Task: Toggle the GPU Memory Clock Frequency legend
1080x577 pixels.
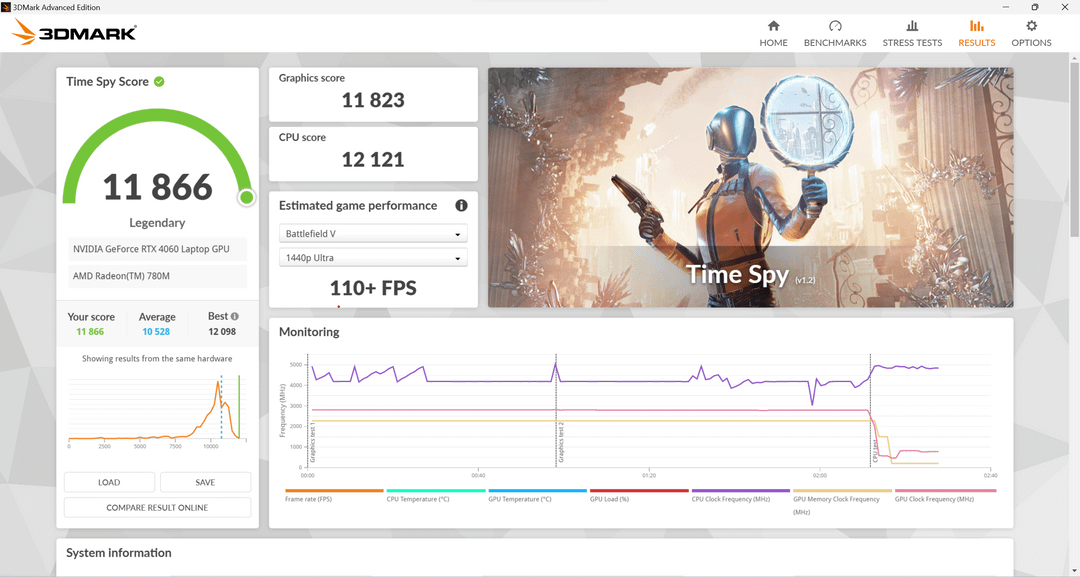Action: click(842, 501)
